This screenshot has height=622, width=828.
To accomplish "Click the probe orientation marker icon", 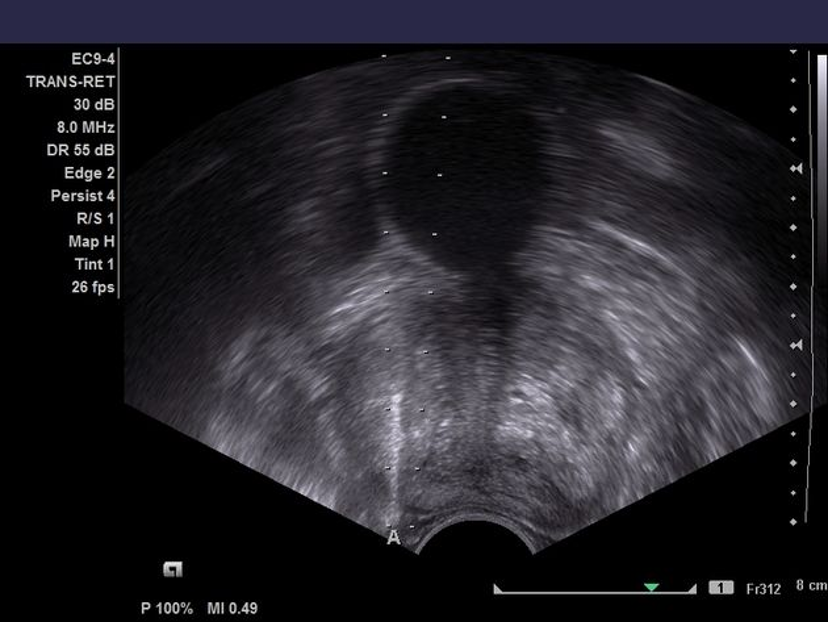I will pyautogui.click(x=173, y=569).
